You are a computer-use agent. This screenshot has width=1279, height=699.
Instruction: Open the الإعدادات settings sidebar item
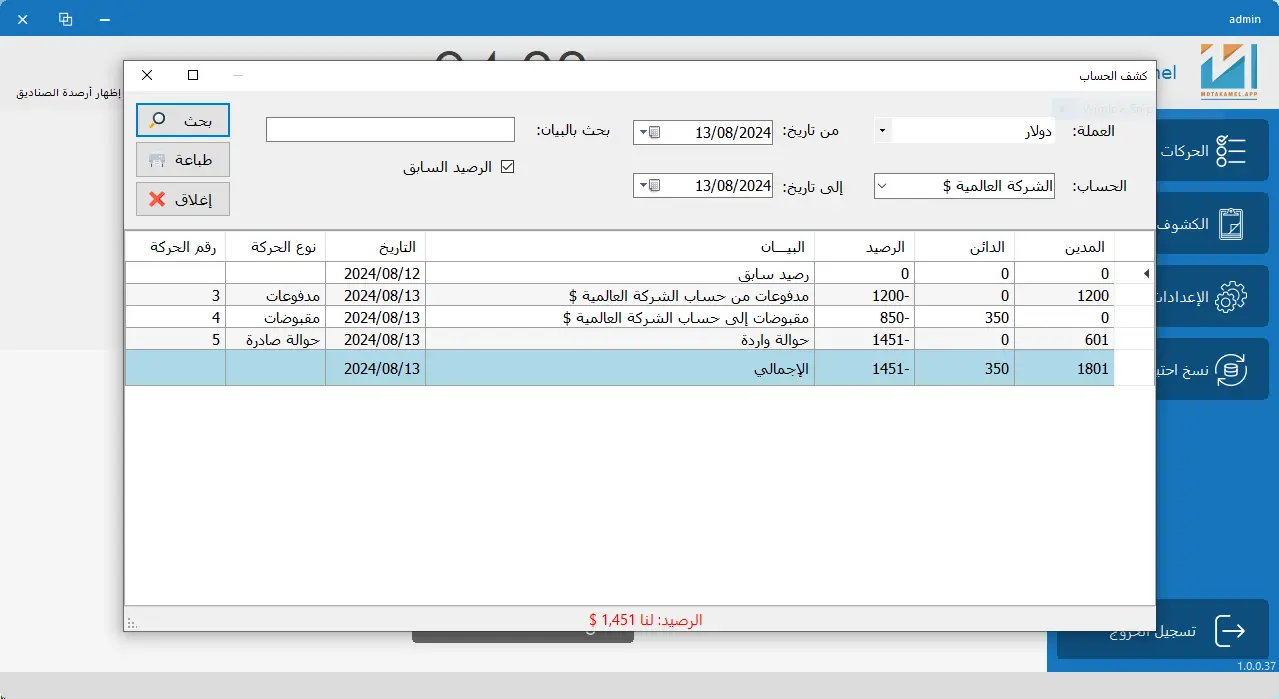tap(1213, 297)
